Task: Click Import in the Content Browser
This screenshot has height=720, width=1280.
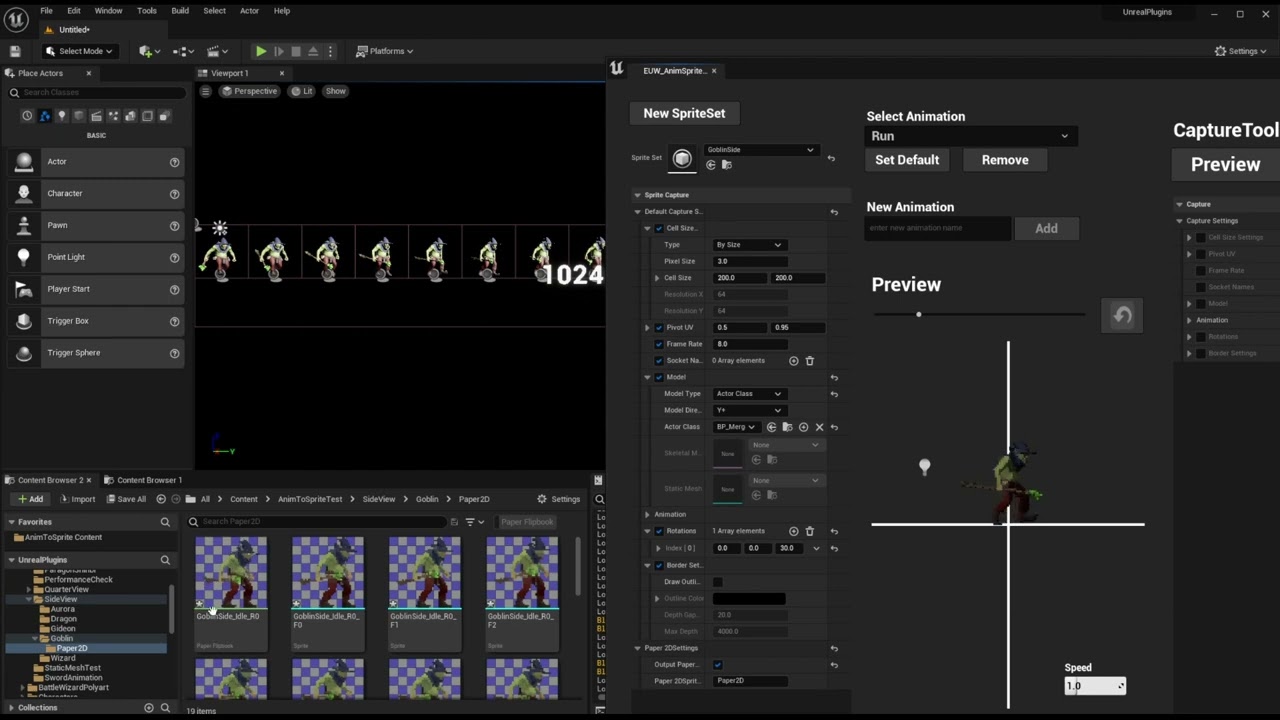Action: 77,499
